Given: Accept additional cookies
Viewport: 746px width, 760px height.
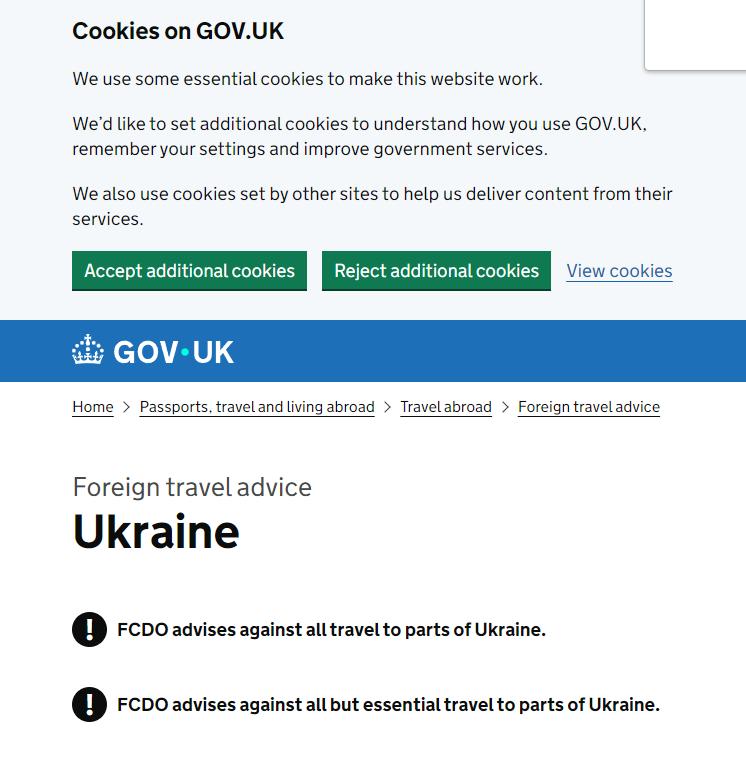Looking at the screenshot, I should 190,271.
